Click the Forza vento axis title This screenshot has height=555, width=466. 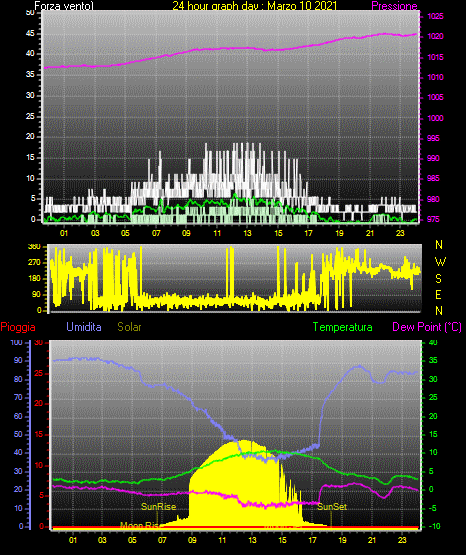point(64,6)
